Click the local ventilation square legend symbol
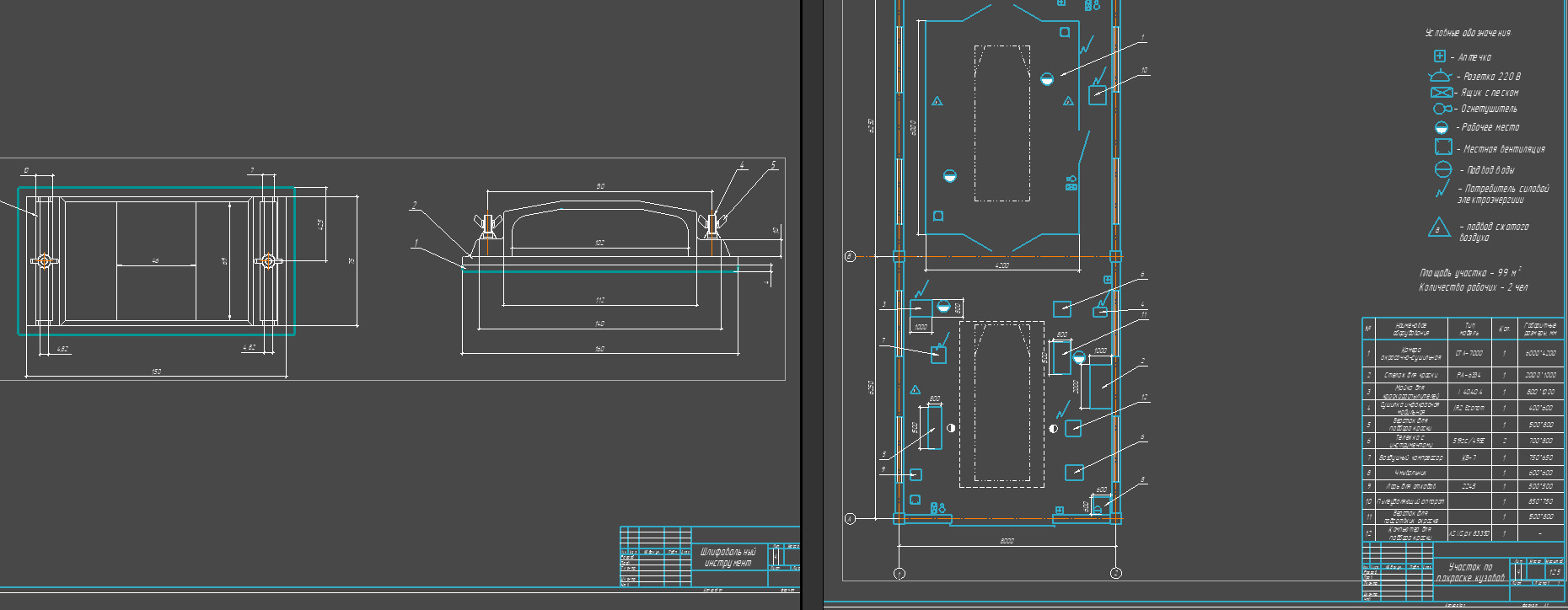 1443,147
